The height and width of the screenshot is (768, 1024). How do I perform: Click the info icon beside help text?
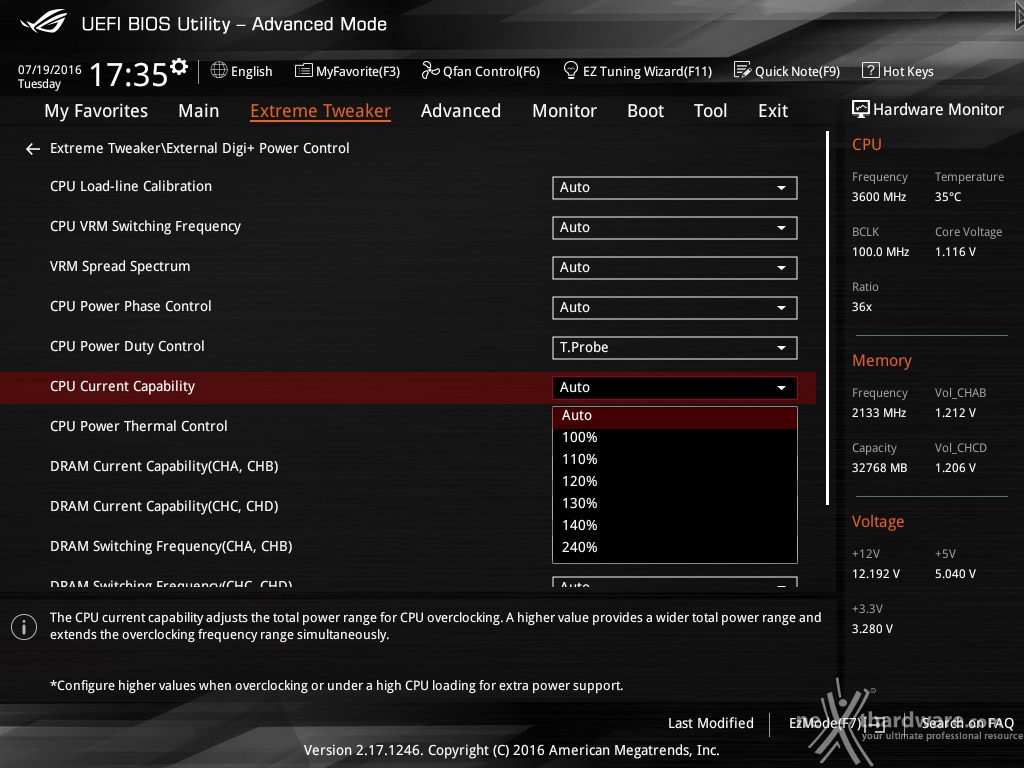click(24, 627)
